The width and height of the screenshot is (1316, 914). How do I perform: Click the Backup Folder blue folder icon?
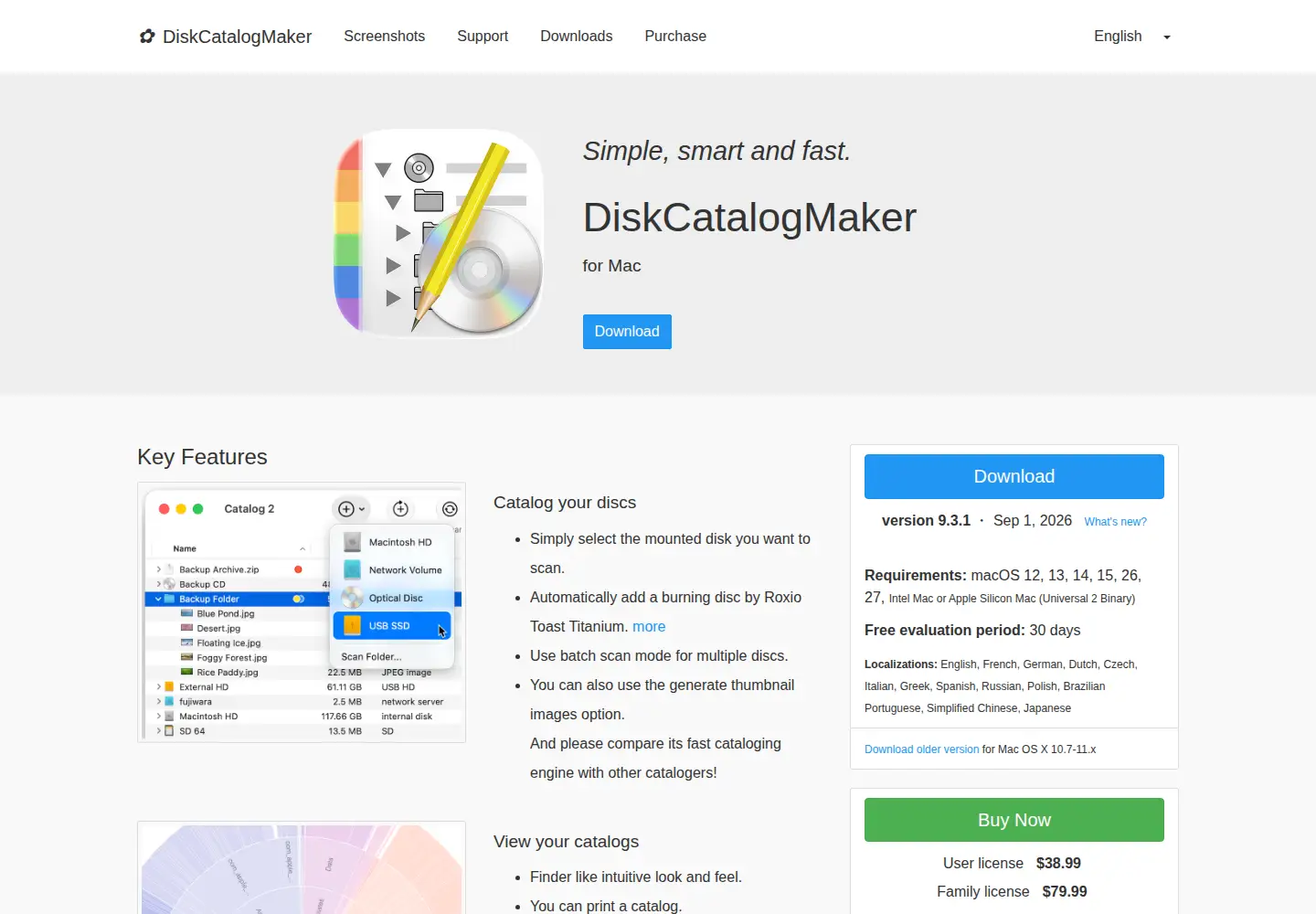pyautogui.click(x=169, y=600)
